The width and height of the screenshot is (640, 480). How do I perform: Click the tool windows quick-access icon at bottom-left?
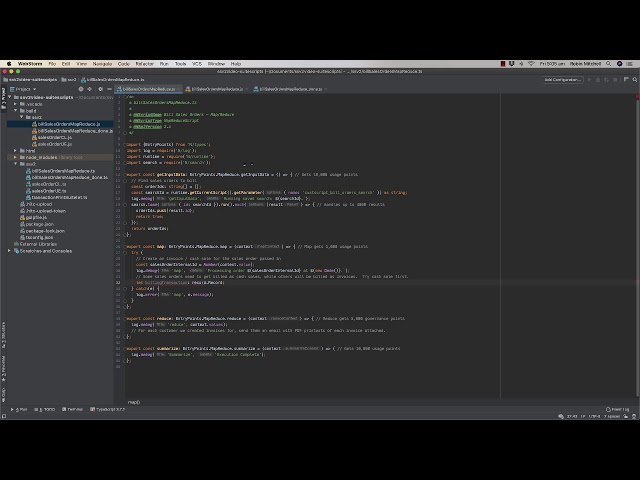click(4, 416)
